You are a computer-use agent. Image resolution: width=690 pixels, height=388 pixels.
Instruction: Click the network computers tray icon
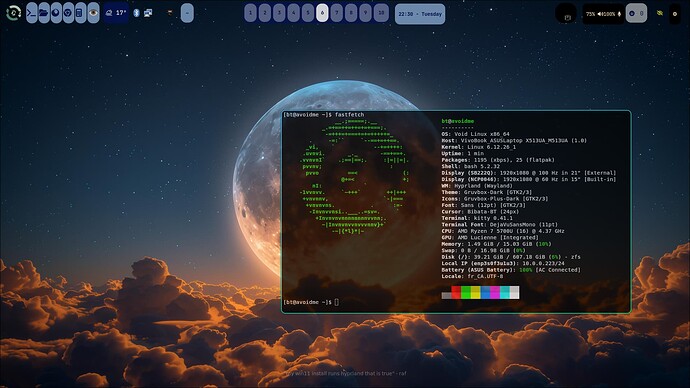148,13
